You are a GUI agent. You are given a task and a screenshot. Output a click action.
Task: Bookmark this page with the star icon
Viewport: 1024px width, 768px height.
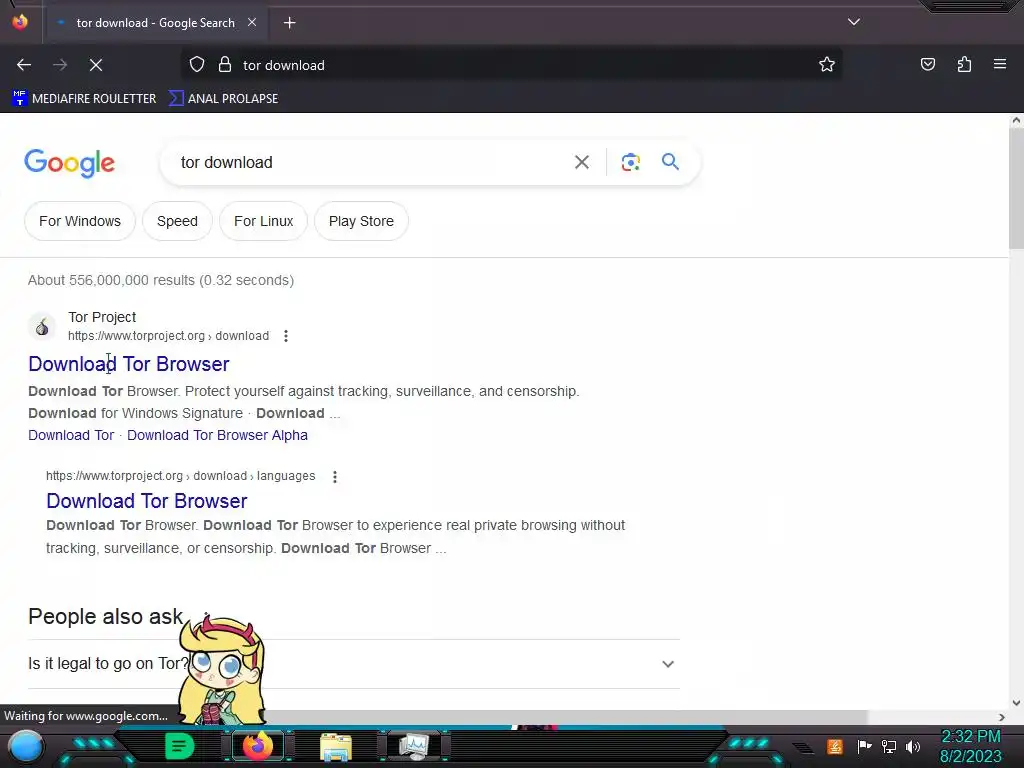(827, 65)
